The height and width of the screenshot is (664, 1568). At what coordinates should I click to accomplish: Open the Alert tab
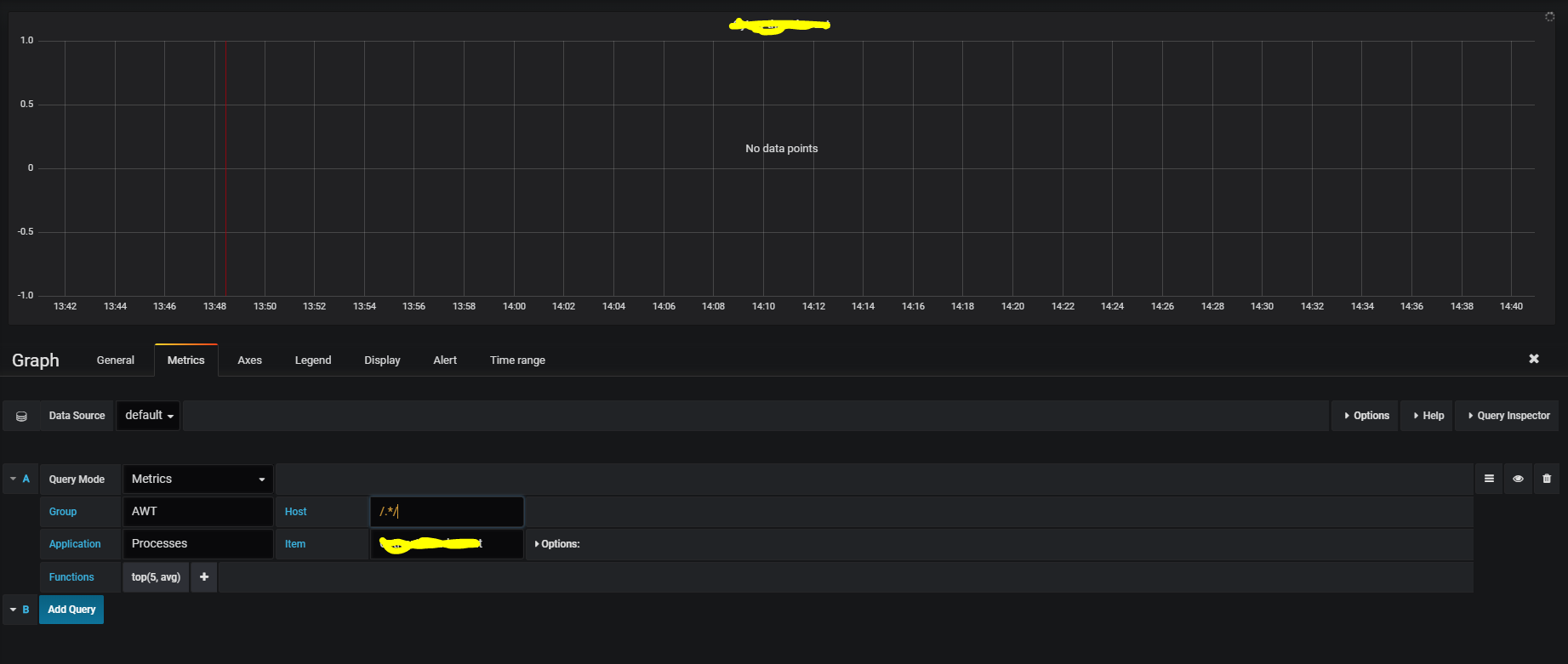pos(445,360)
